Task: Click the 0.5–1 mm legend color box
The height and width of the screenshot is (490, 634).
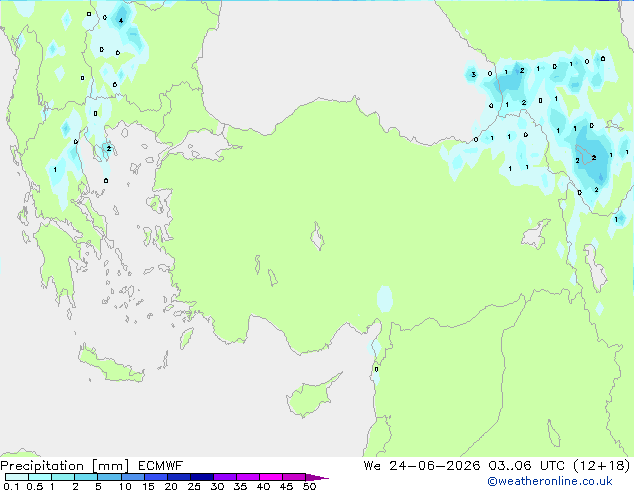Action: (40, 477)
